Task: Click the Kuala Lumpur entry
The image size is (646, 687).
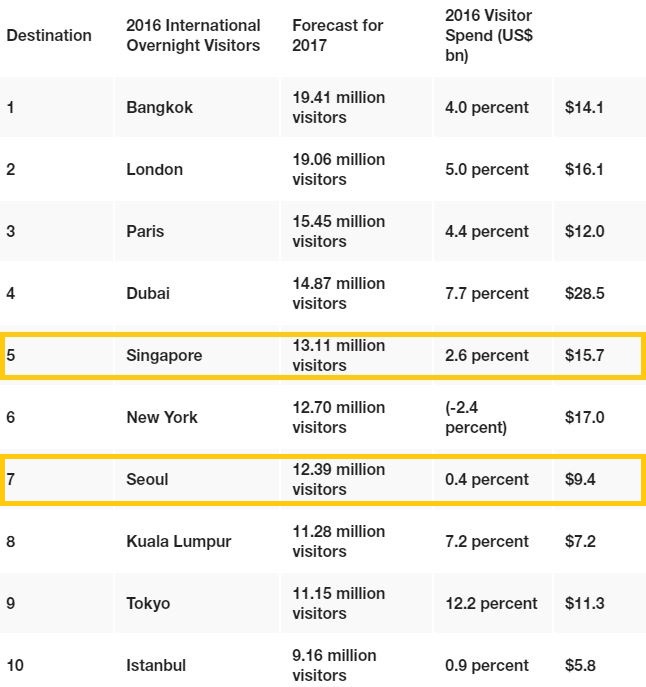Action: (x=179, y=542)
